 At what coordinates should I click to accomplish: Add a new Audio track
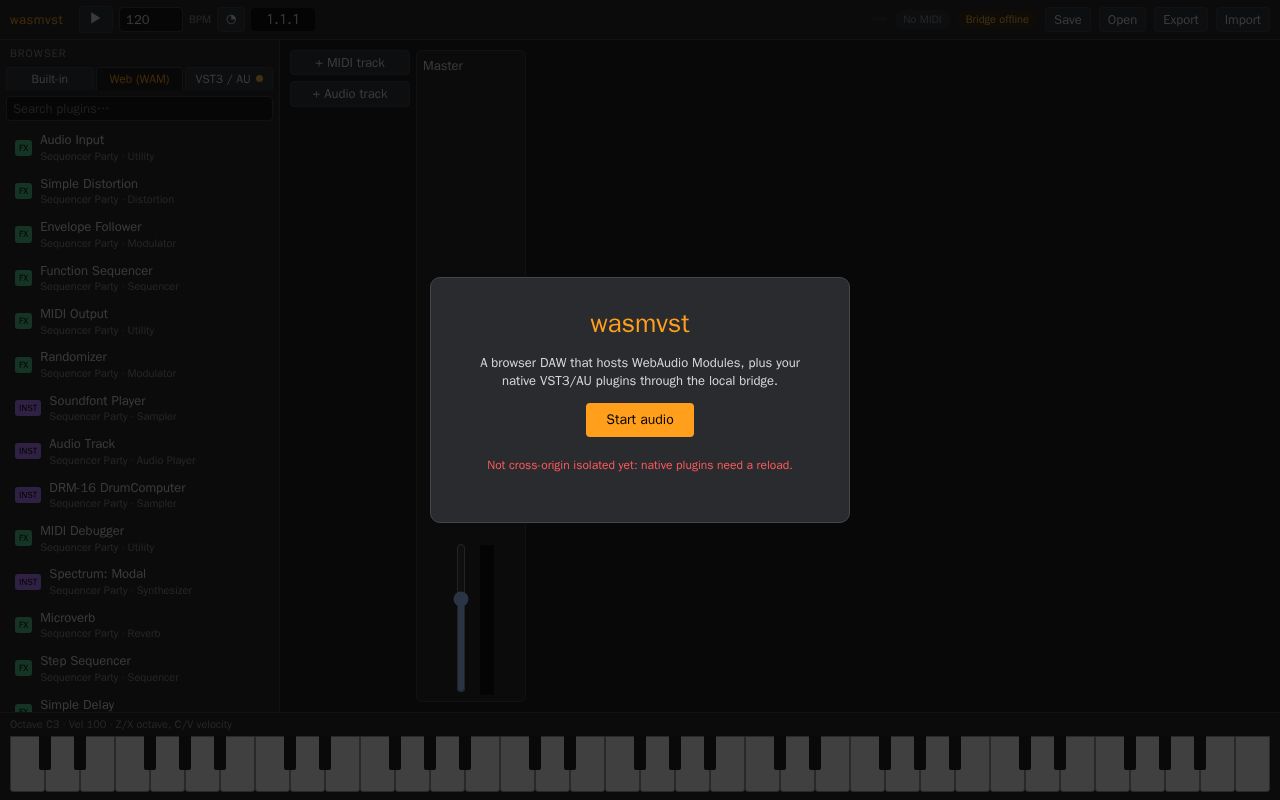click(350, 94)
